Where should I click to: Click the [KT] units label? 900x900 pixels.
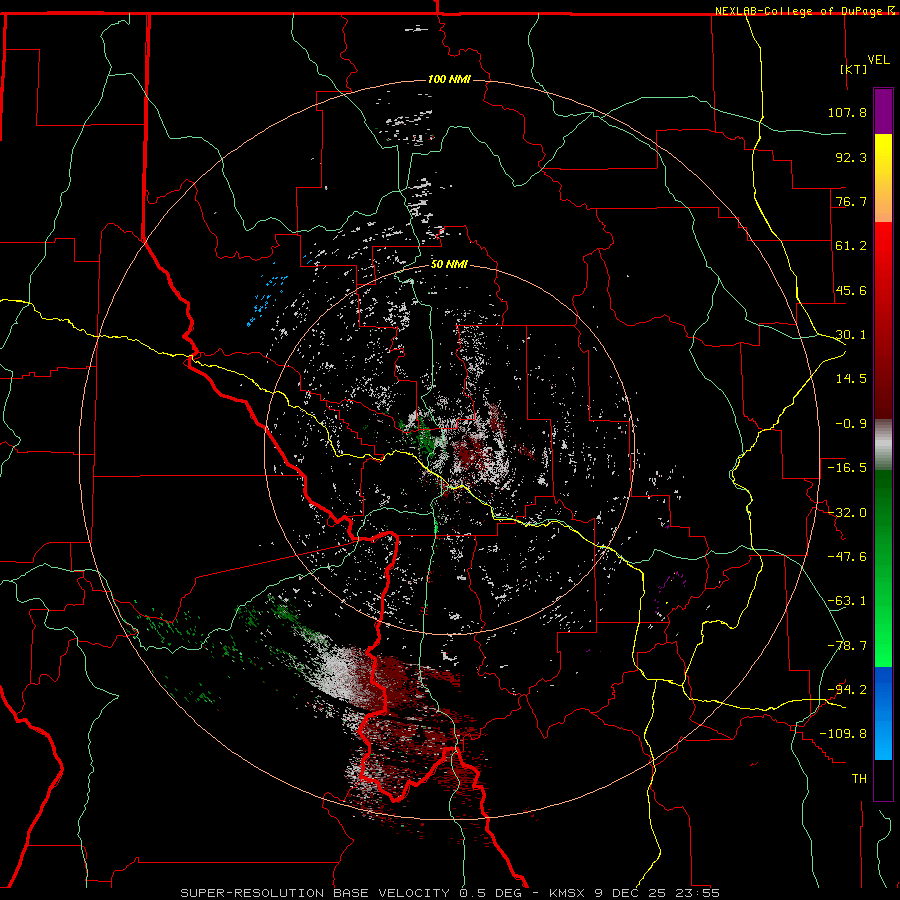(x=854, y=69)
